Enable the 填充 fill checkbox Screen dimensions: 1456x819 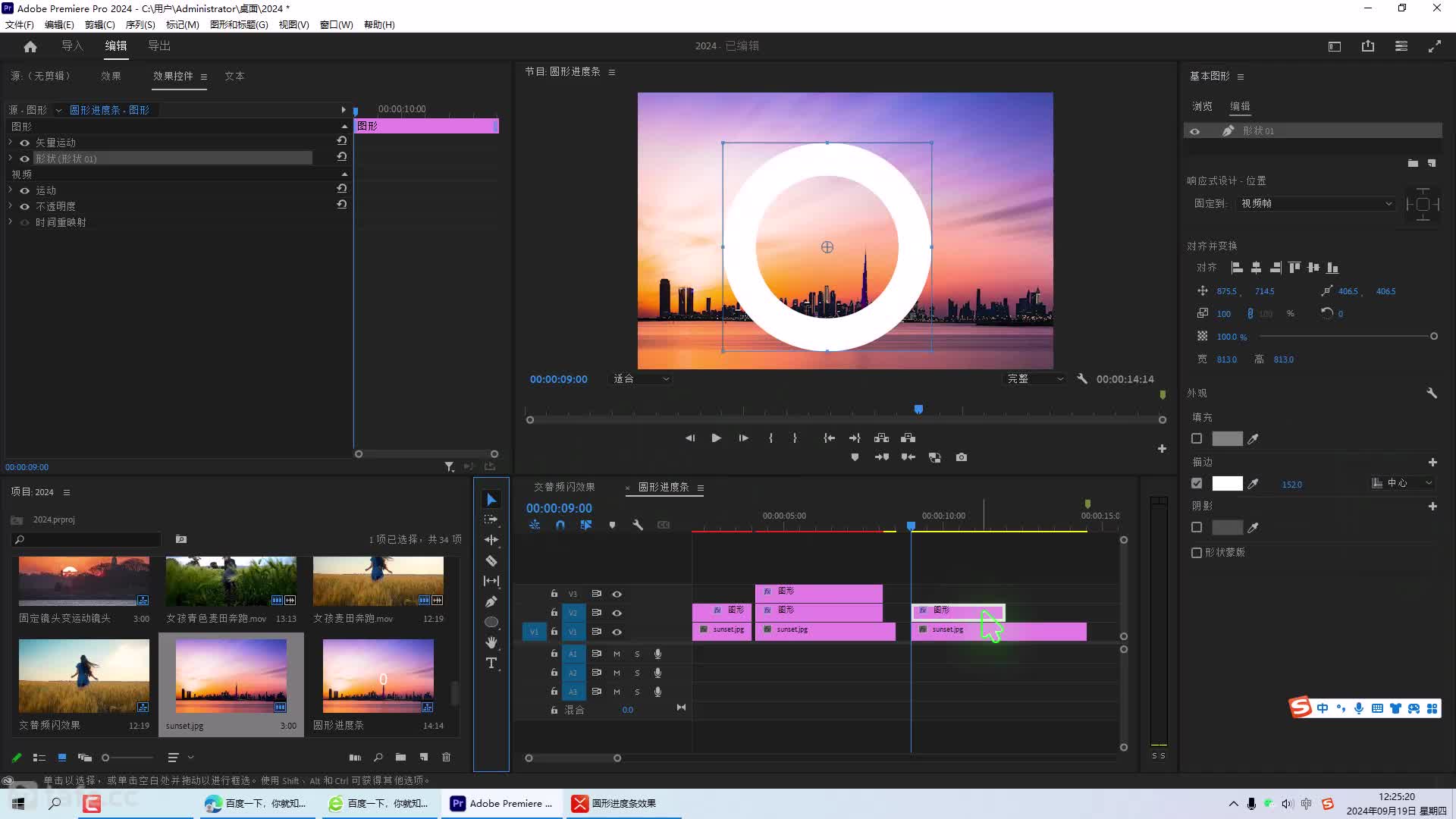coord(1197,438)
